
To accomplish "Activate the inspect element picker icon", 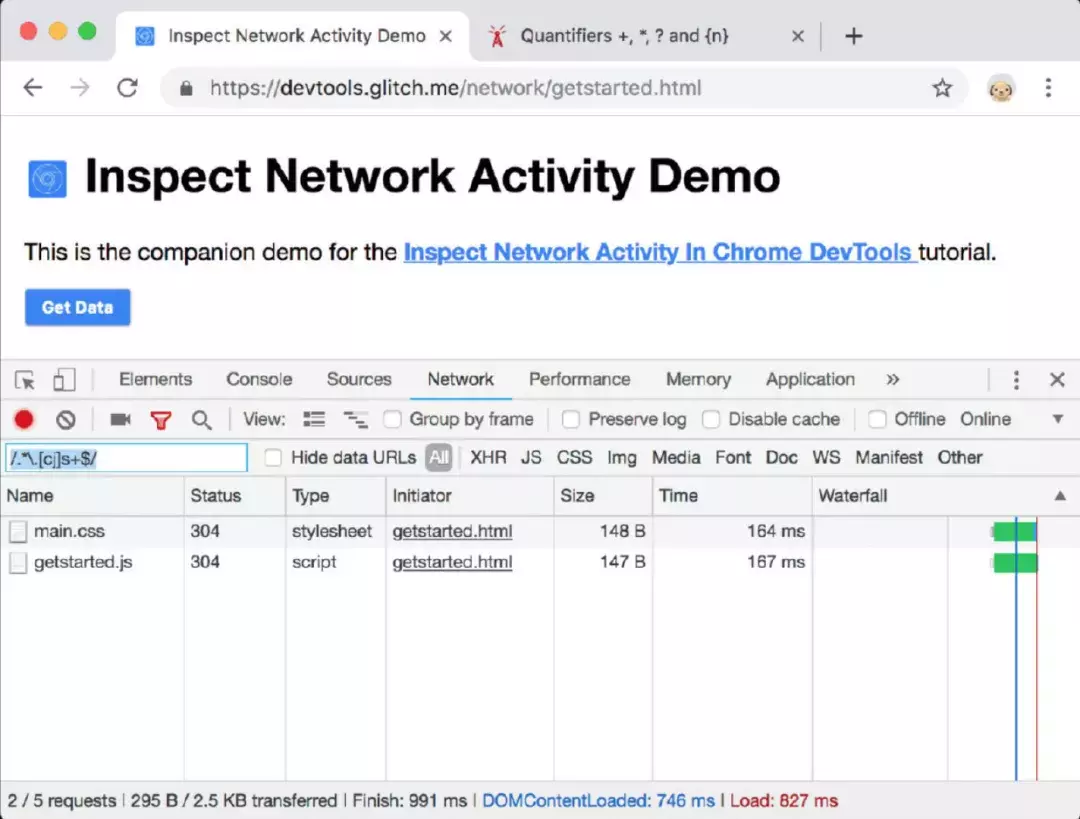I will 25,380.
